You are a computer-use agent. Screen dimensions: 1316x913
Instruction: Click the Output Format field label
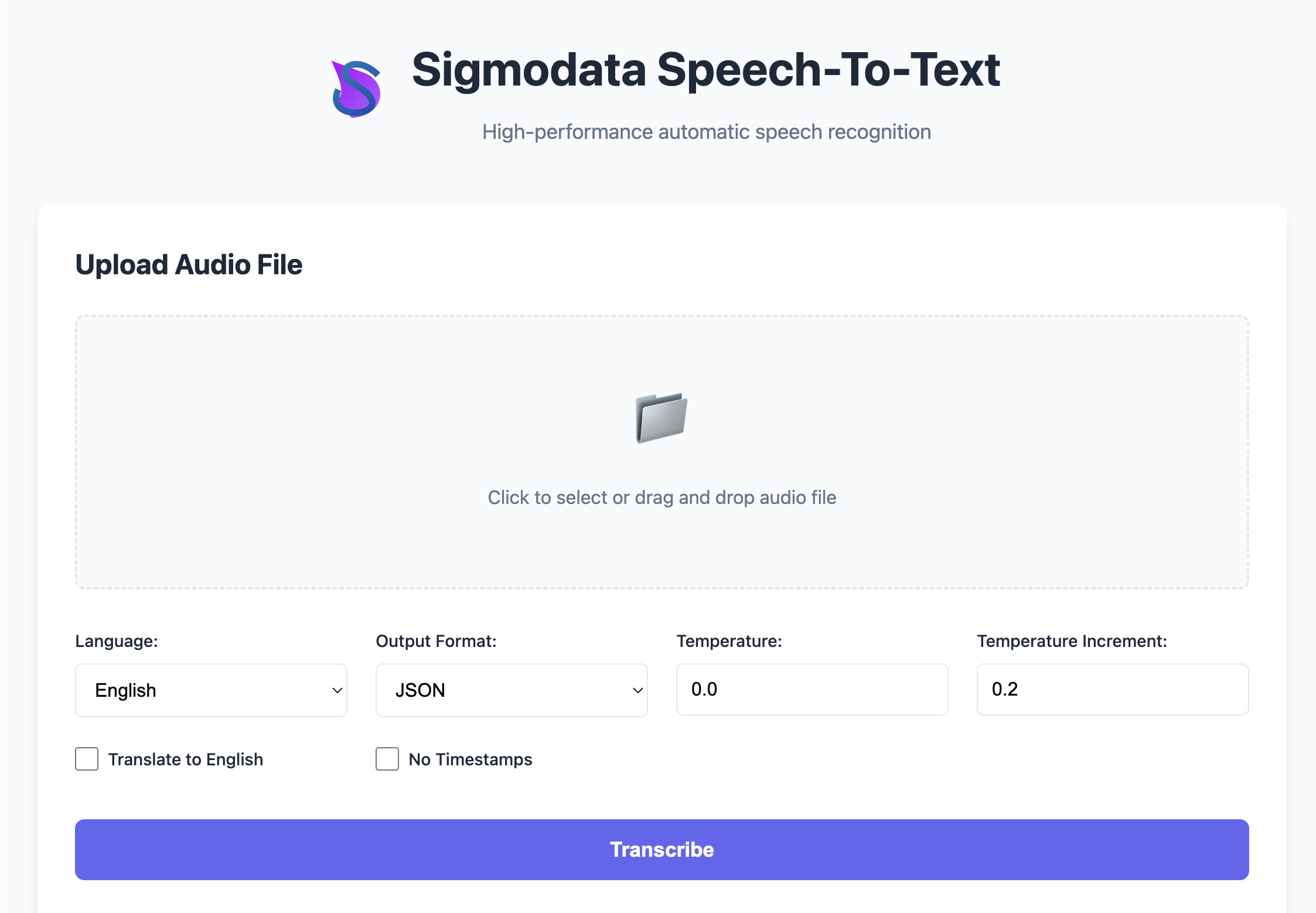click(x=436, y=641)
